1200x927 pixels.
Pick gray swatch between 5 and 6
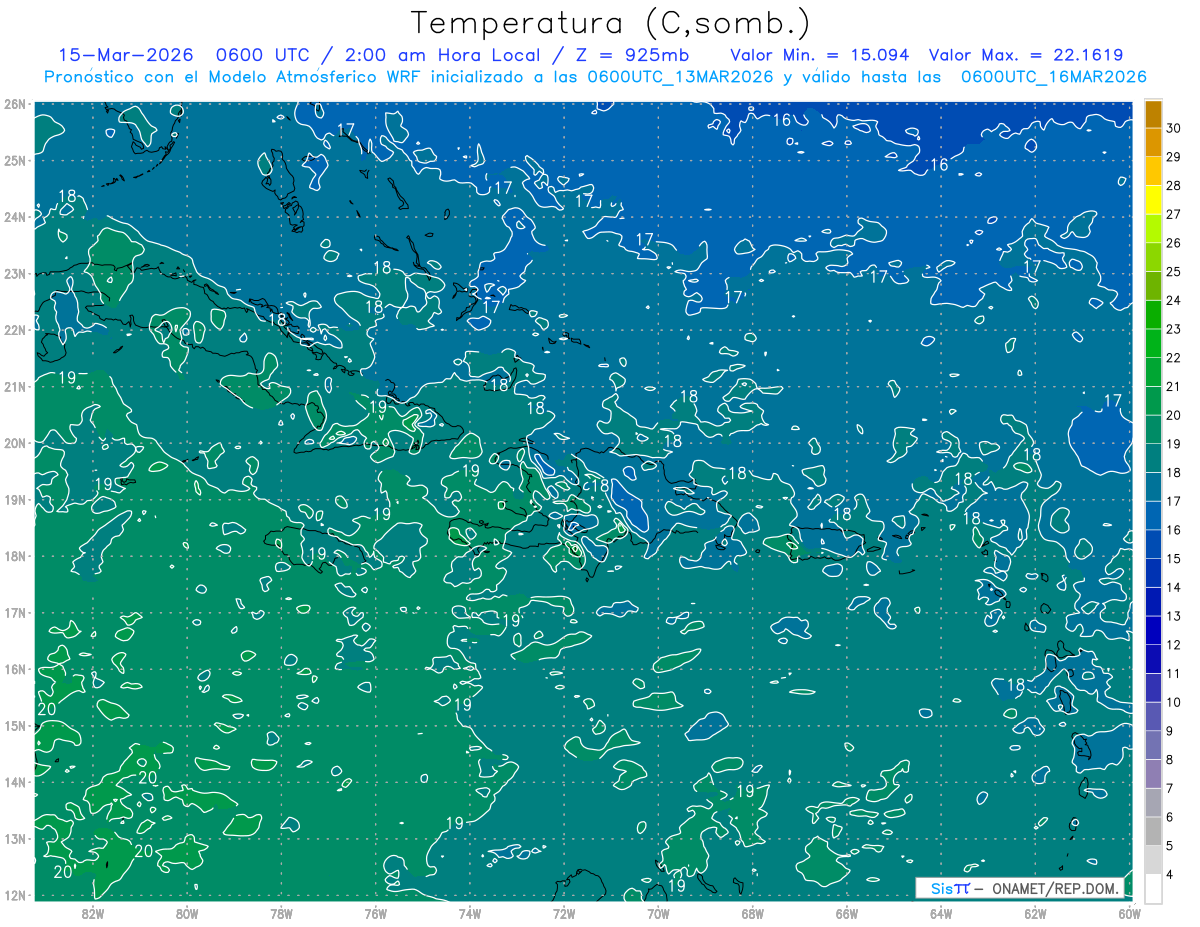click(x=1152, y=831)
